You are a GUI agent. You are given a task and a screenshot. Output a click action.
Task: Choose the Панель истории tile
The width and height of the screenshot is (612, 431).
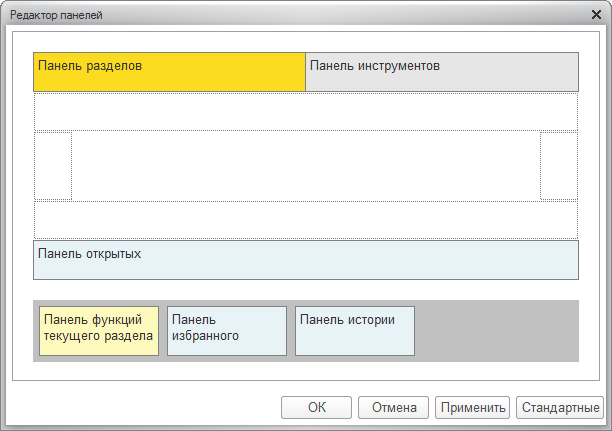[x=354, y=331]
